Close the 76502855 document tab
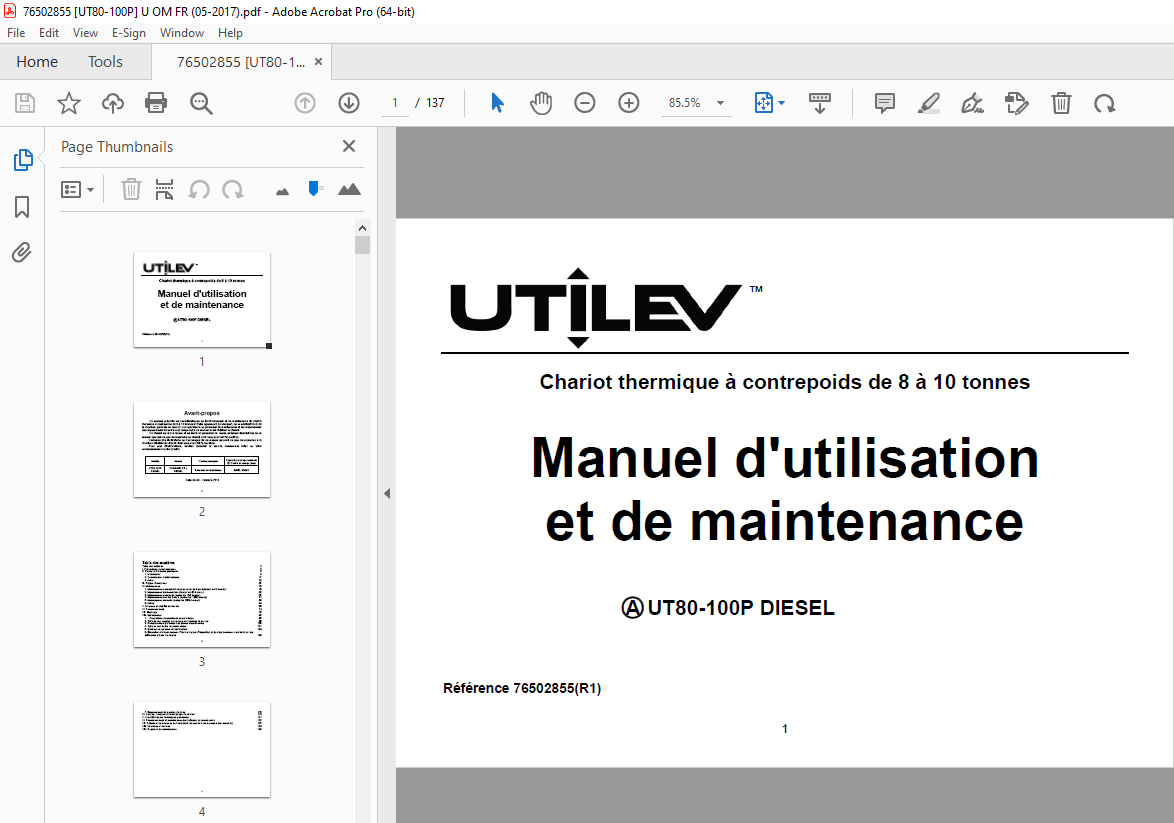1174x823 pixels. click(x=318, y=61)
